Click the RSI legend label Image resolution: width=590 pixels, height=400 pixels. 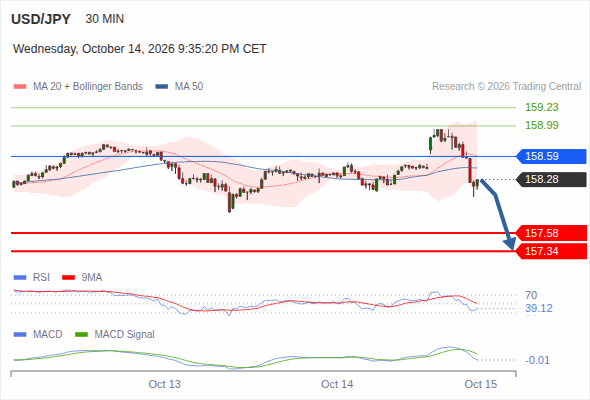[x=41, y=278]
